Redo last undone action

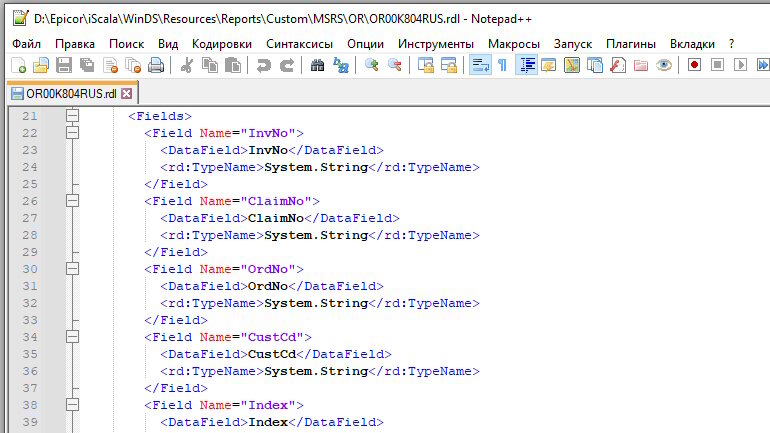[x=286, y=65]
